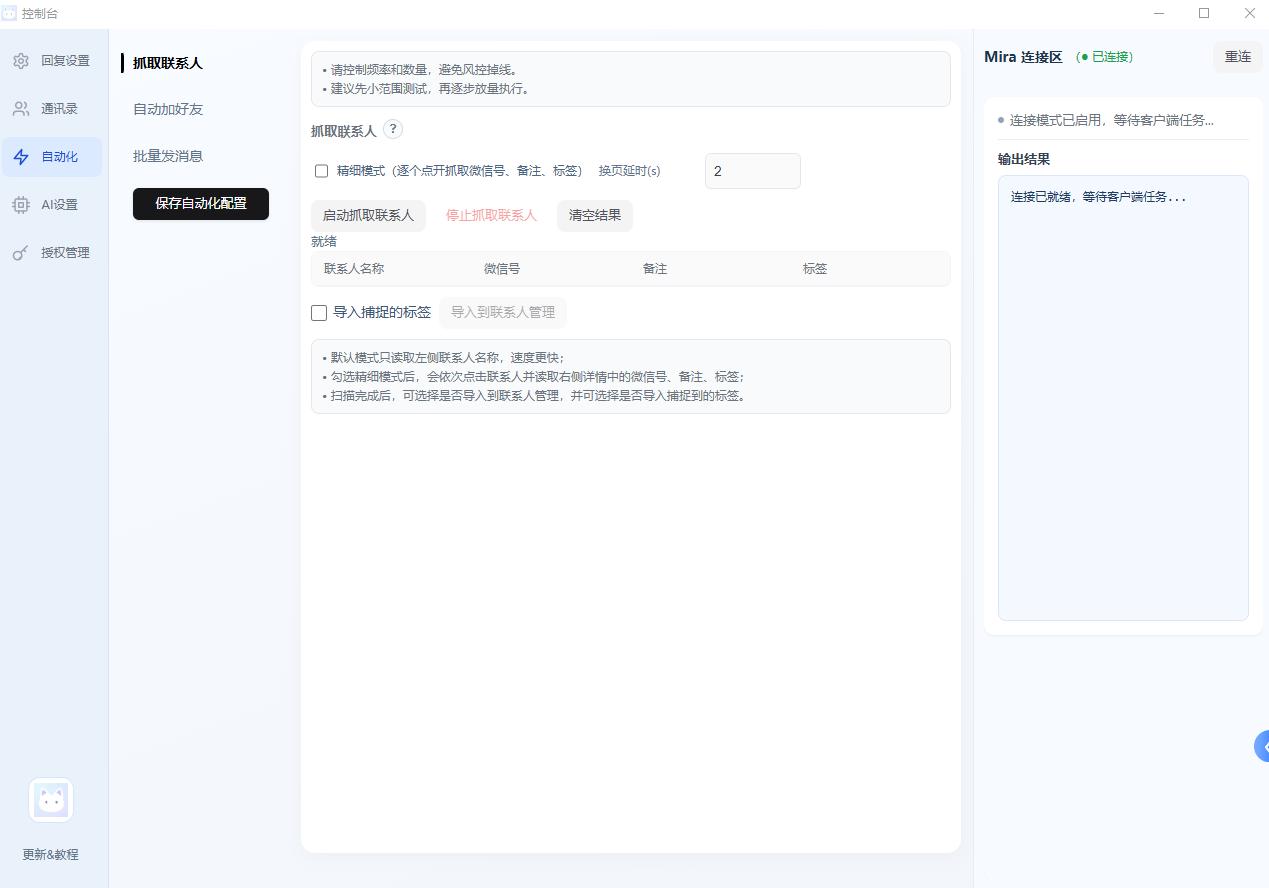Click the app icon in title bar

point(10,13)
